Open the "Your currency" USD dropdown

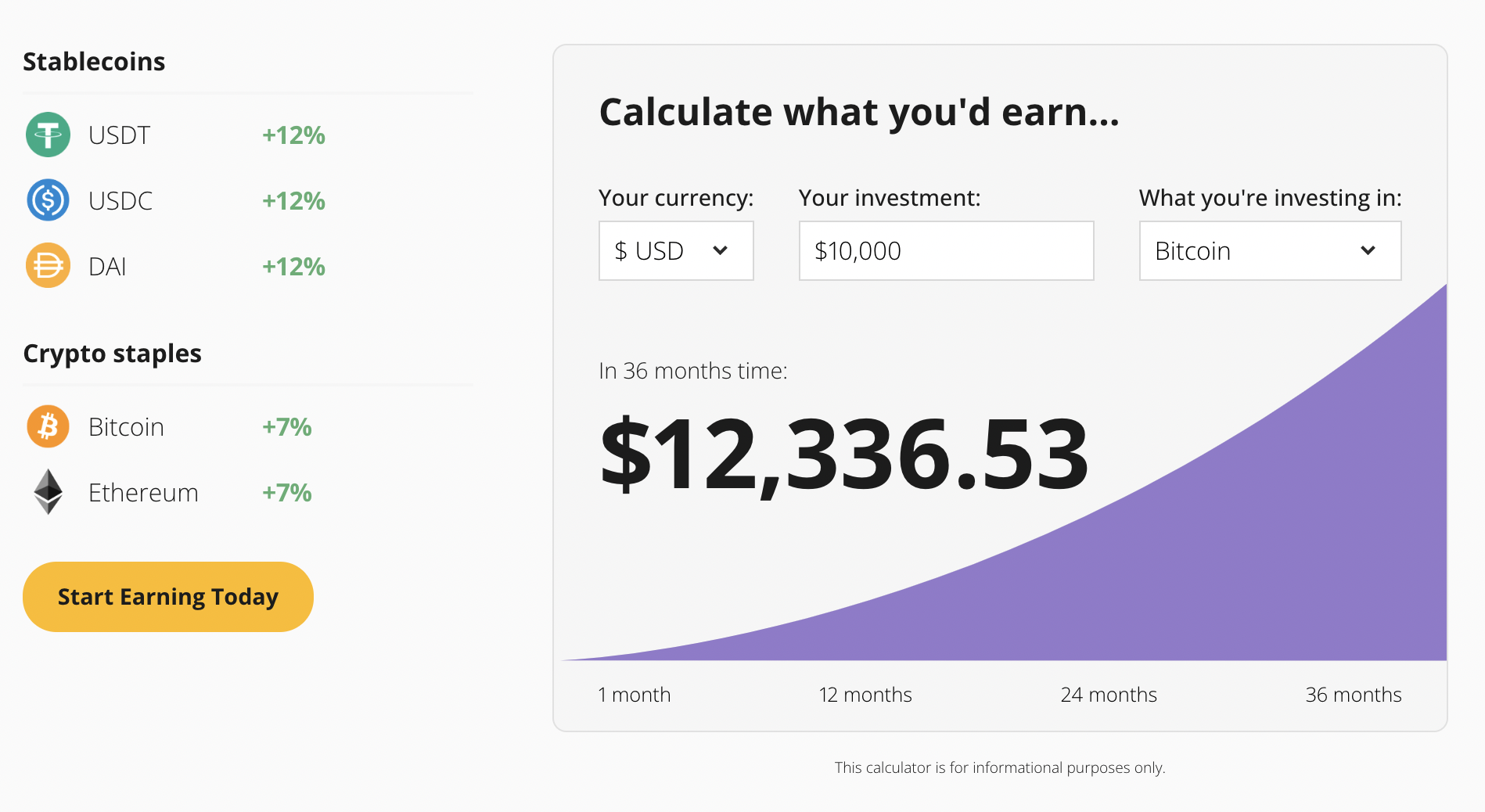point(675,250)
